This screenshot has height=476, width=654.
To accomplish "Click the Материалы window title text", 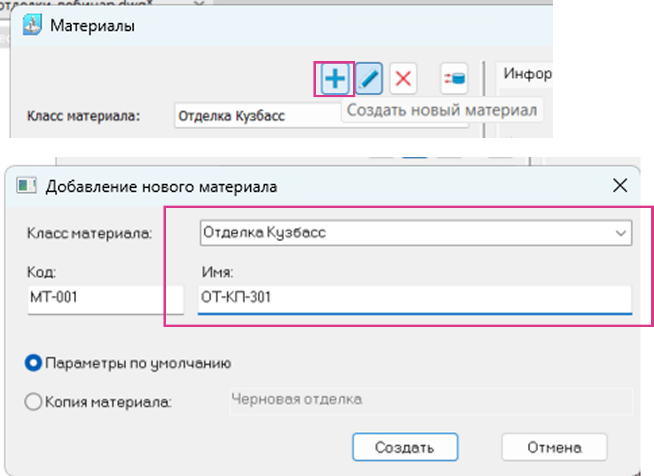I will pyautogui.click(x=92, y=26).
